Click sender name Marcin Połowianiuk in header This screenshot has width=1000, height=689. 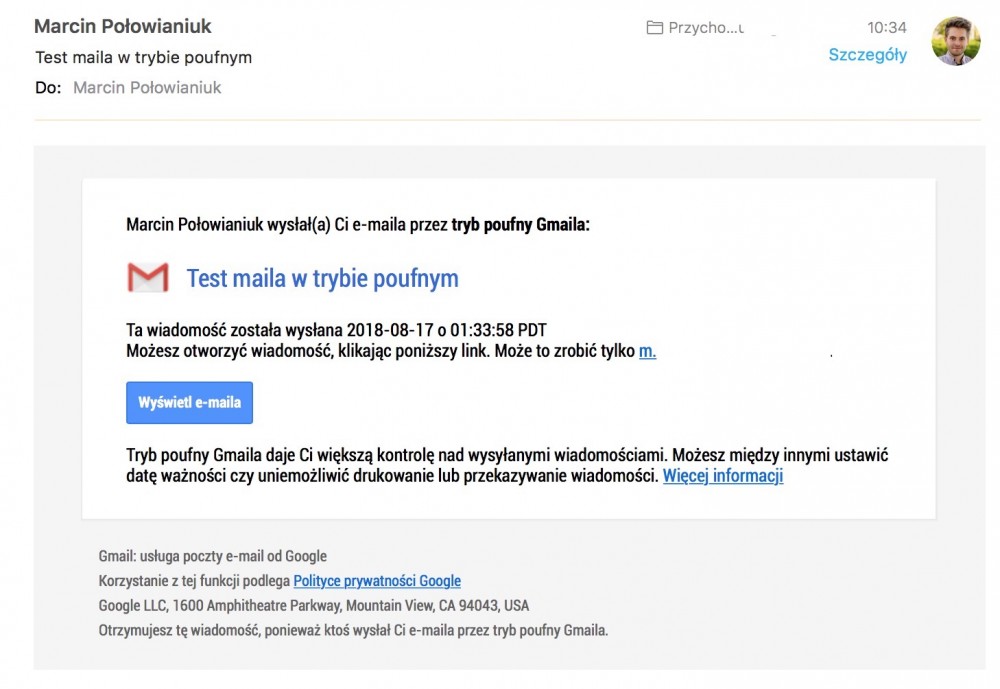[122, 26]
